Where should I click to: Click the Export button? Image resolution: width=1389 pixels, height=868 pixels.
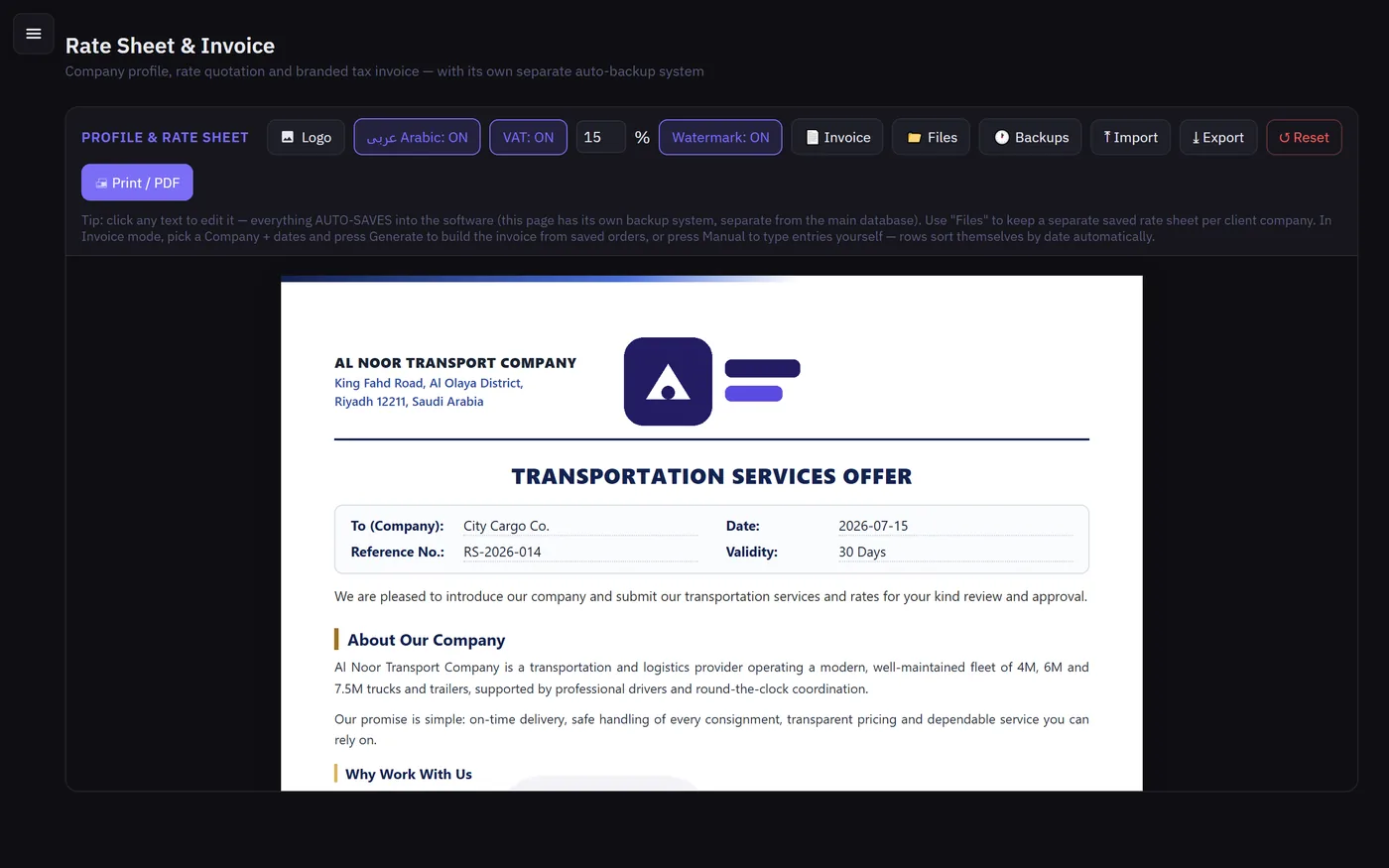pos(1218,137)
